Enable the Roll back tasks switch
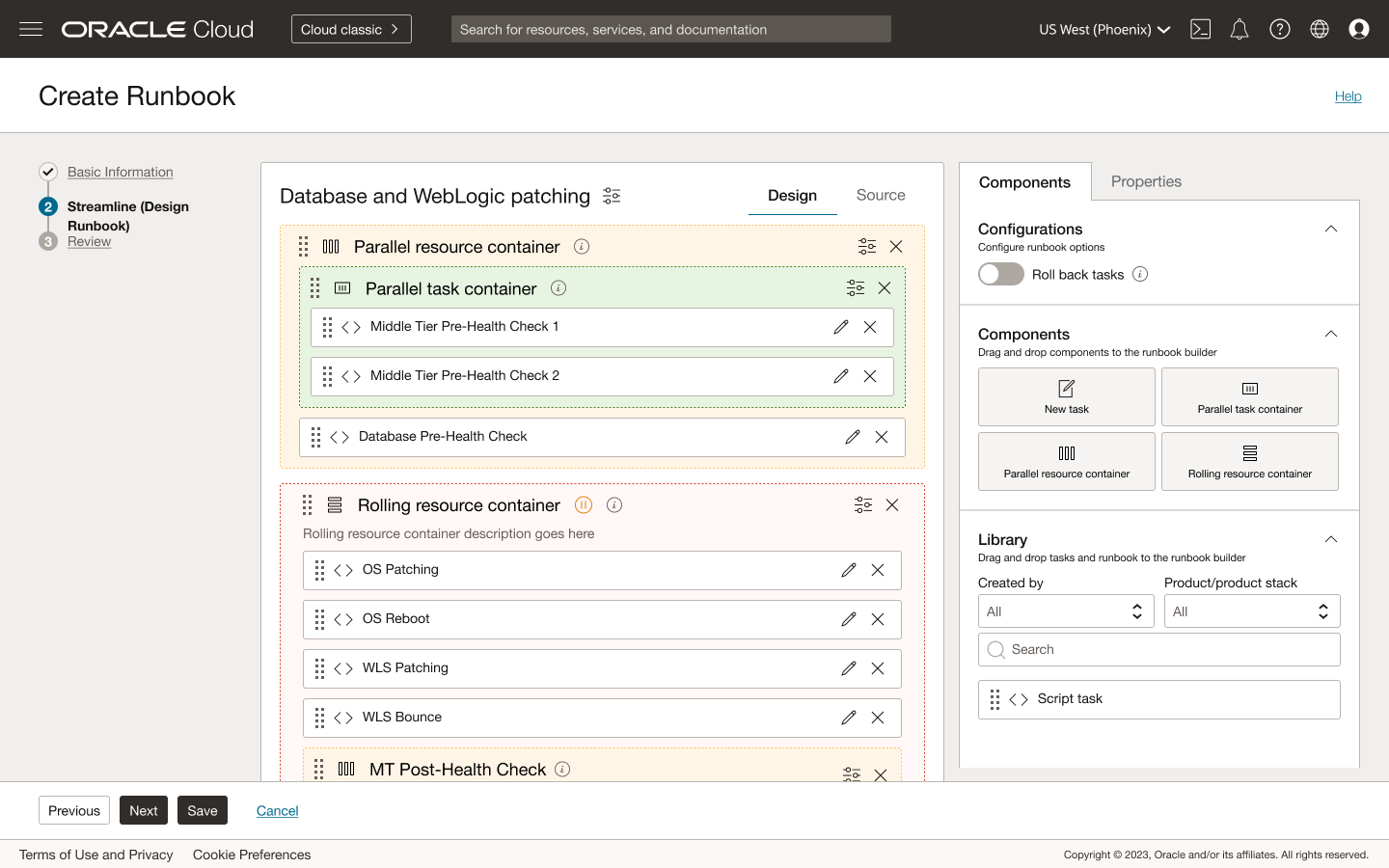The image size is (1389, 868). [1000, 274]
